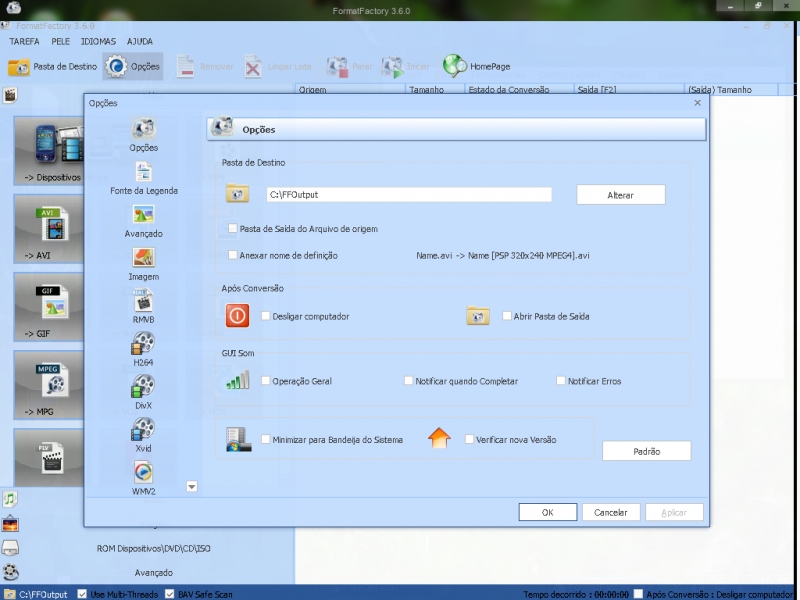The width and height of the screenshot is (800, 600).
Task: Check Notificar Erros option
Action: 561,381
